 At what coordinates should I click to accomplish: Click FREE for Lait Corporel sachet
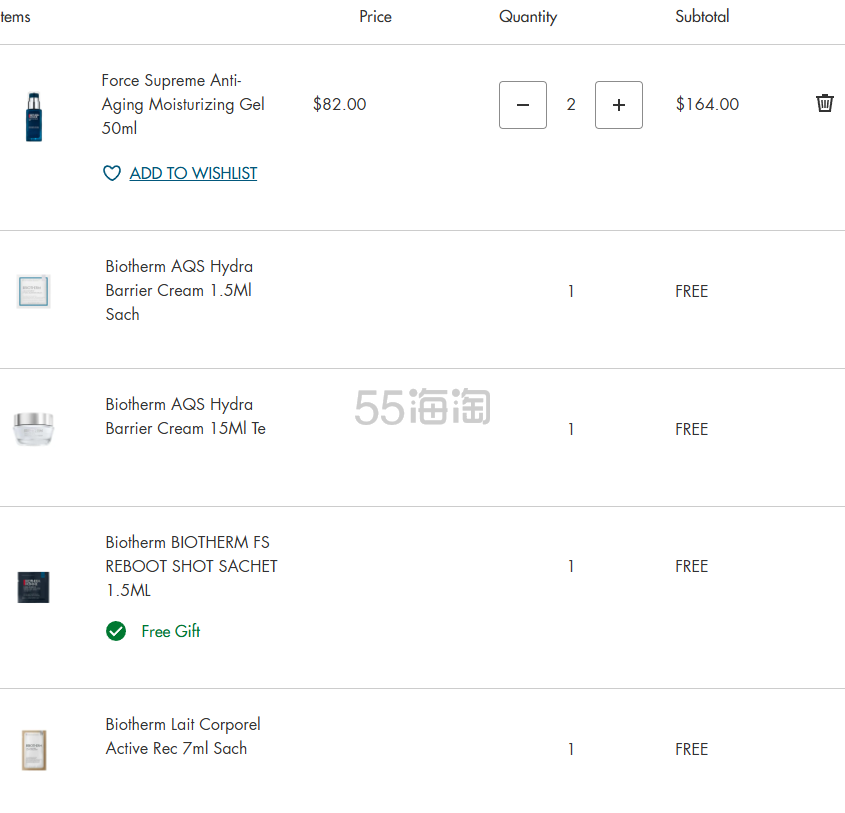(691, 749)
